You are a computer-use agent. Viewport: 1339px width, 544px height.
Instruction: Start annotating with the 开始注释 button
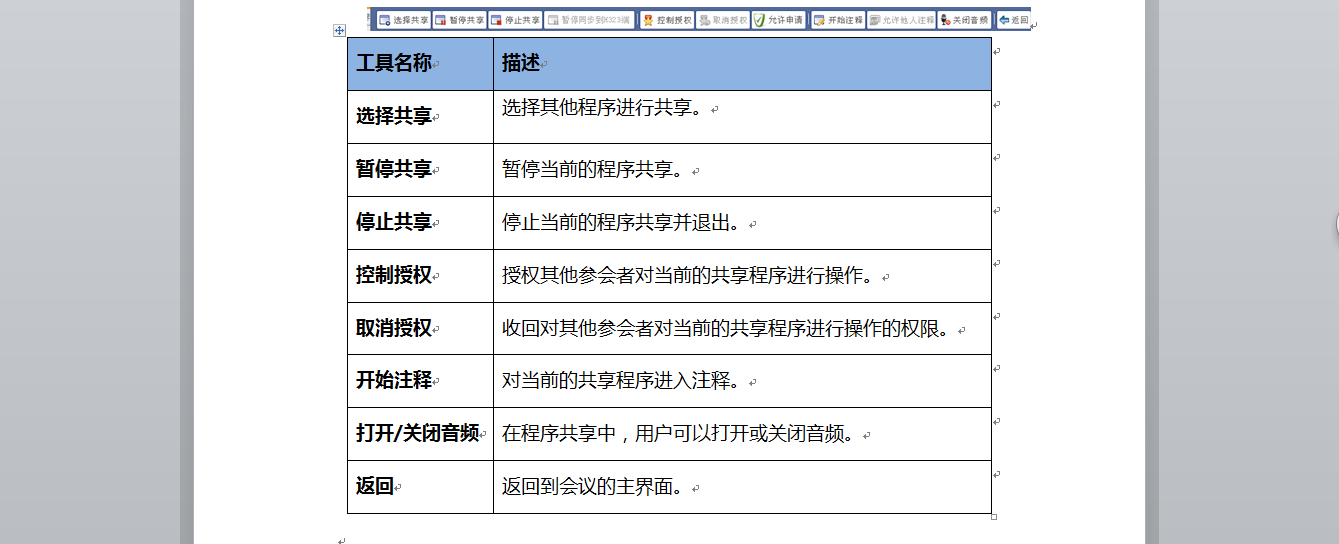[837, 20]
